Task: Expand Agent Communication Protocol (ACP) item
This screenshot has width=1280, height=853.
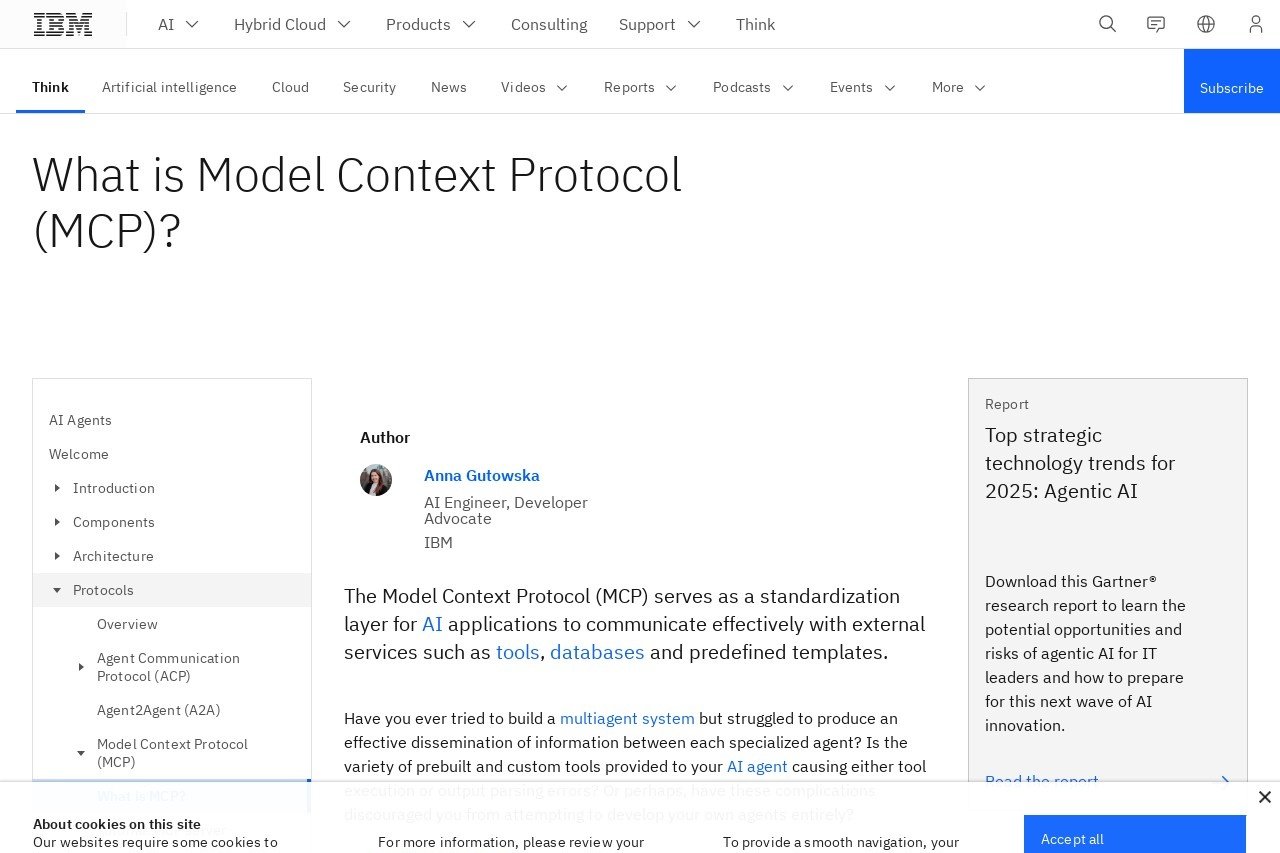Action: pyautogui.click(x=81, y=667)
